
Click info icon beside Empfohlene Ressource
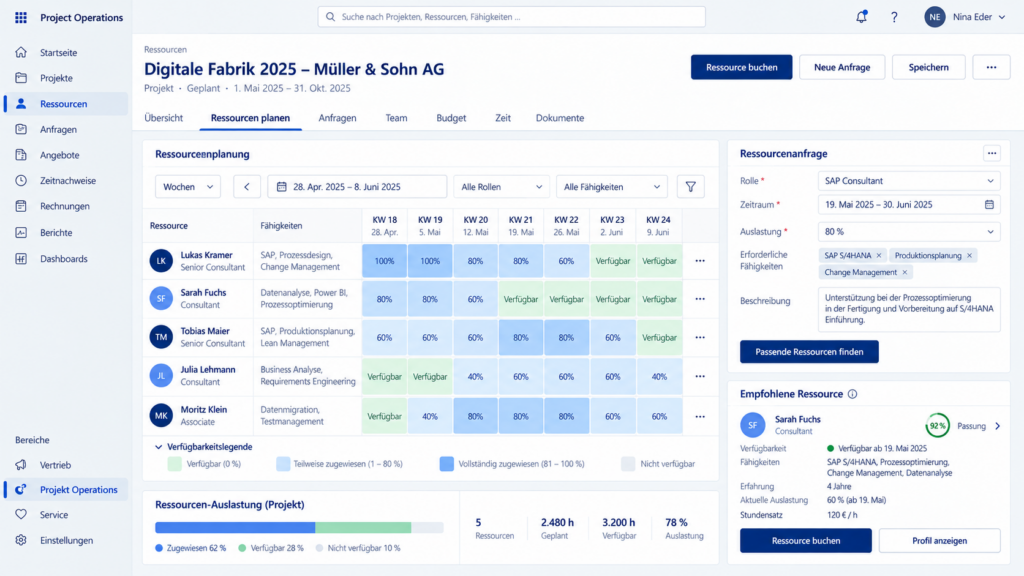pyautogui.click(x=852, y=394)
